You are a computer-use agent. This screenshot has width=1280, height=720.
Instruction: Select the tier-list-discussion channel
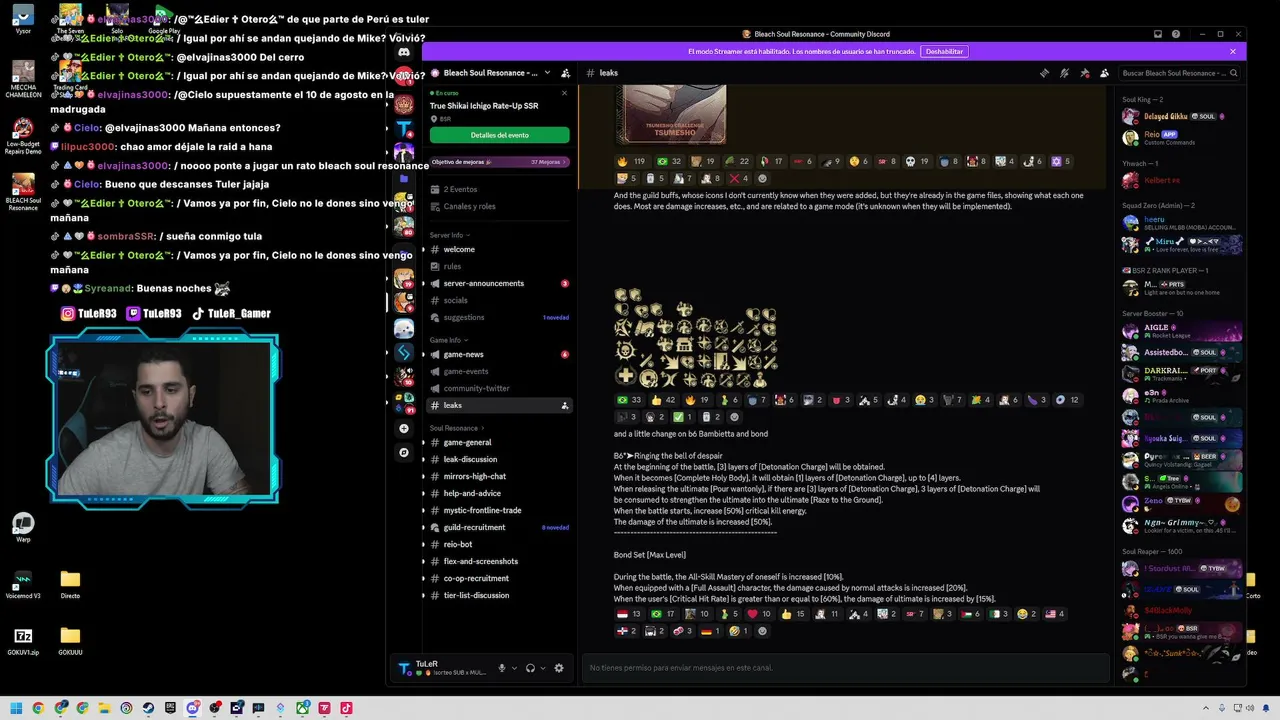pyautogui.click(x=499, y=595)
